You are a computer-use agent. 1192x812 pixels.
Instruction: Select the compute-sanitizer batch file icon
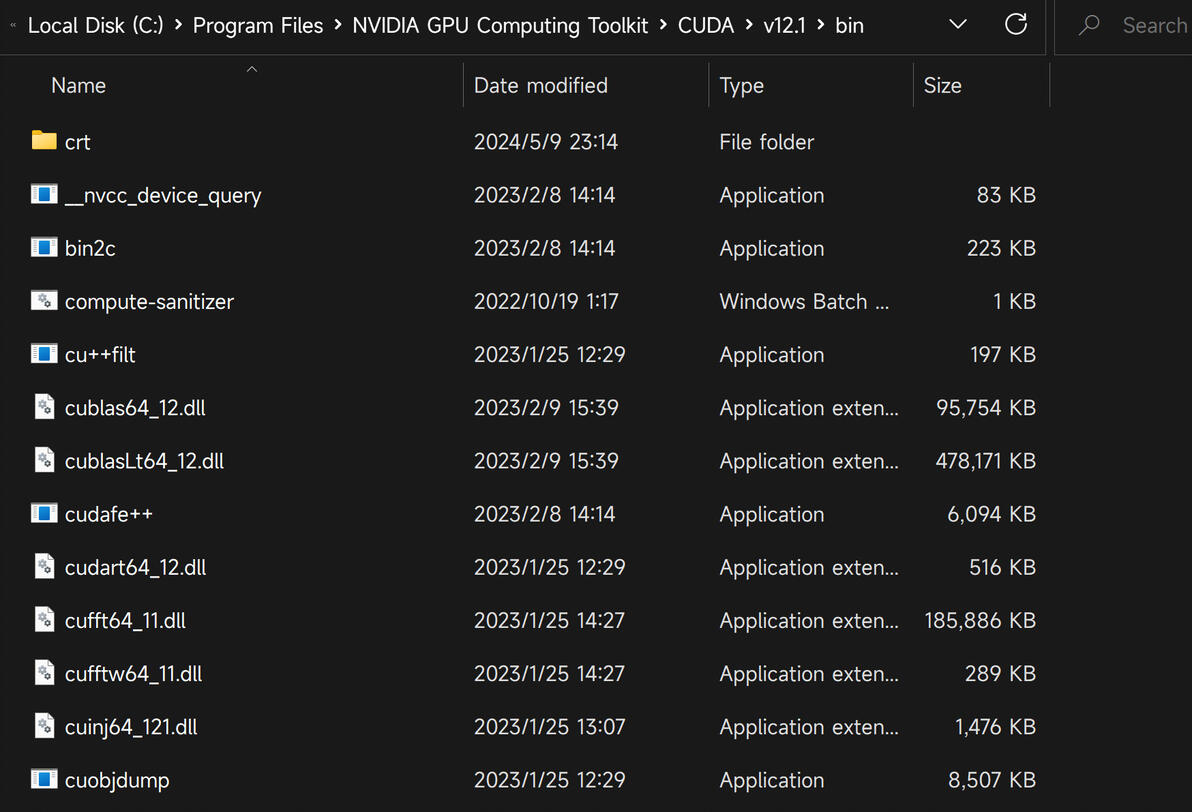(44, 300)
